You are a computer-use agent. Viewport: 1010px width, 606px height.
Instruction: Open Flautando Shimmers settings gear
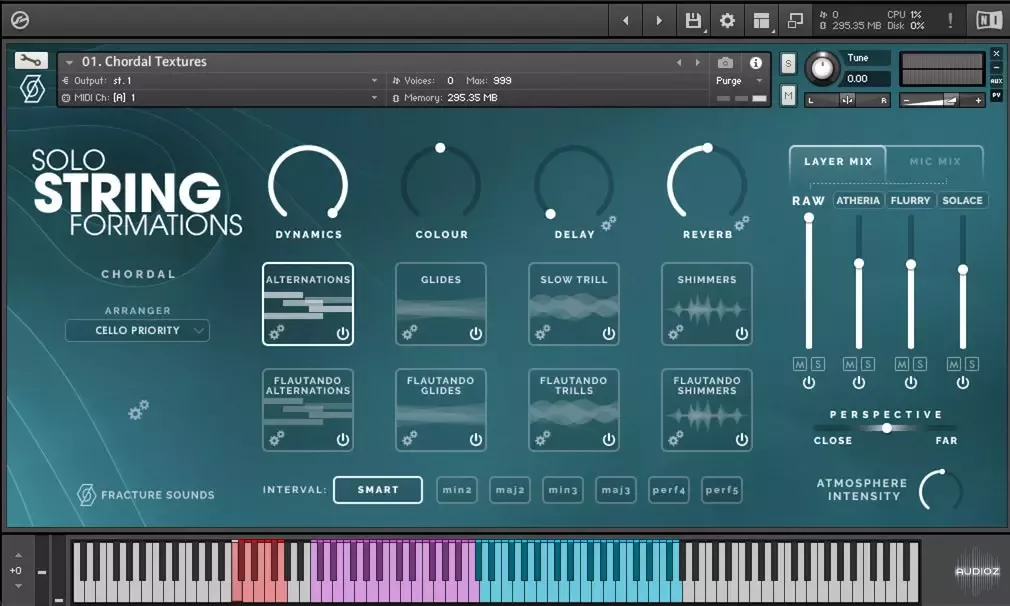pos(675,439)
